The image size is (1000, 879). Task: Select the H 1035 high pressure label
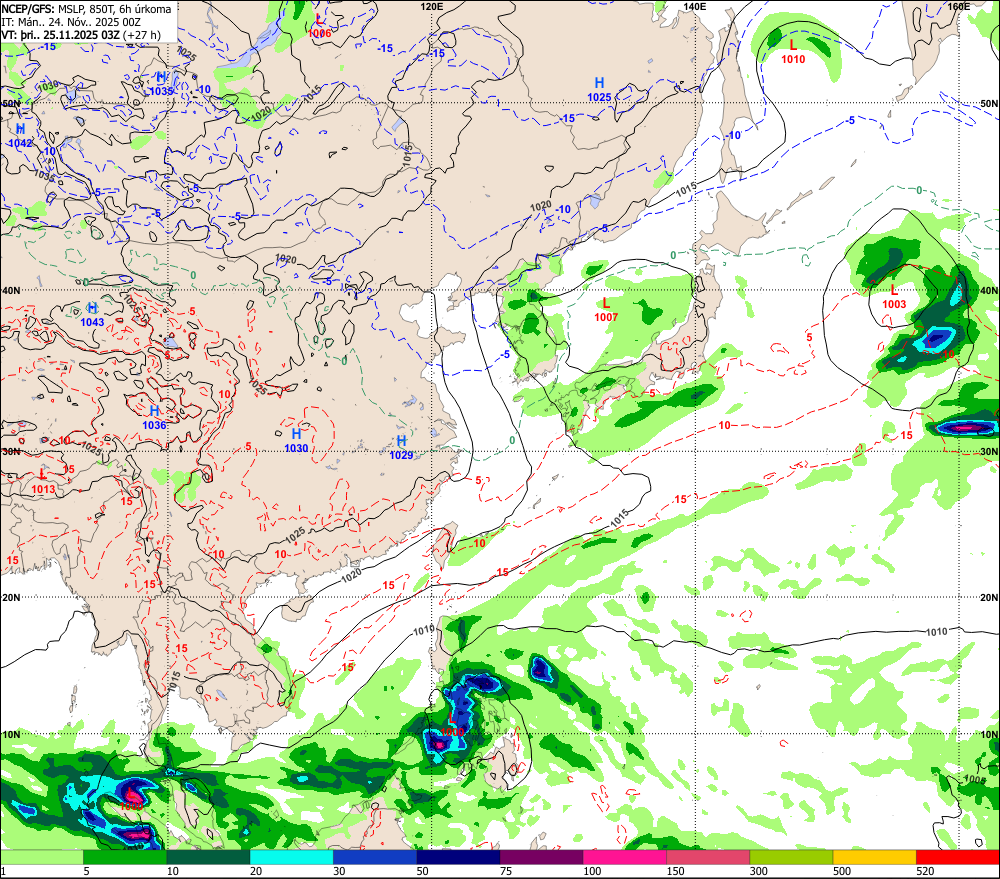(161, 84)
